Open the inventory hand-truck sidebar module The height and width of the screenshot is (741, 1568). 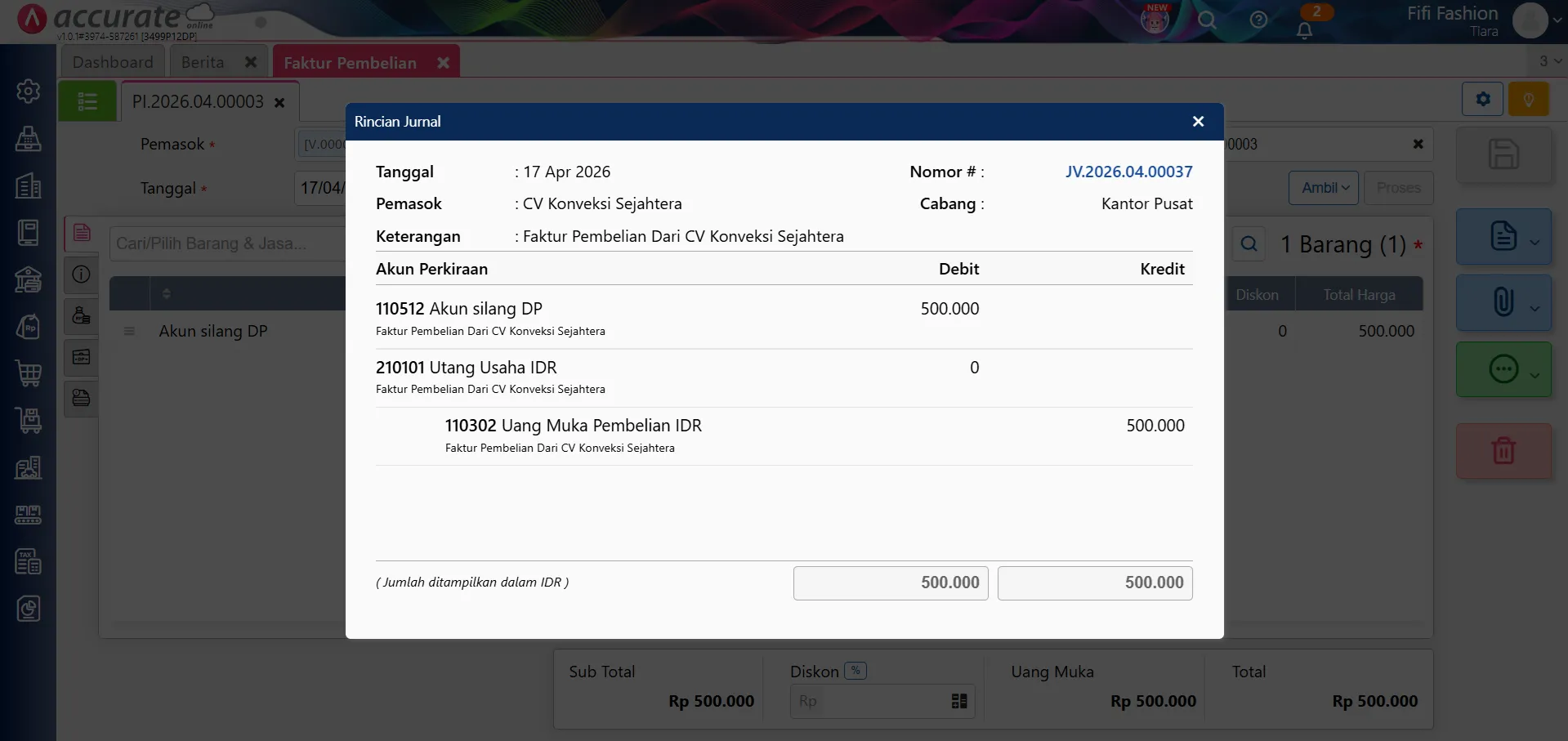29,421
